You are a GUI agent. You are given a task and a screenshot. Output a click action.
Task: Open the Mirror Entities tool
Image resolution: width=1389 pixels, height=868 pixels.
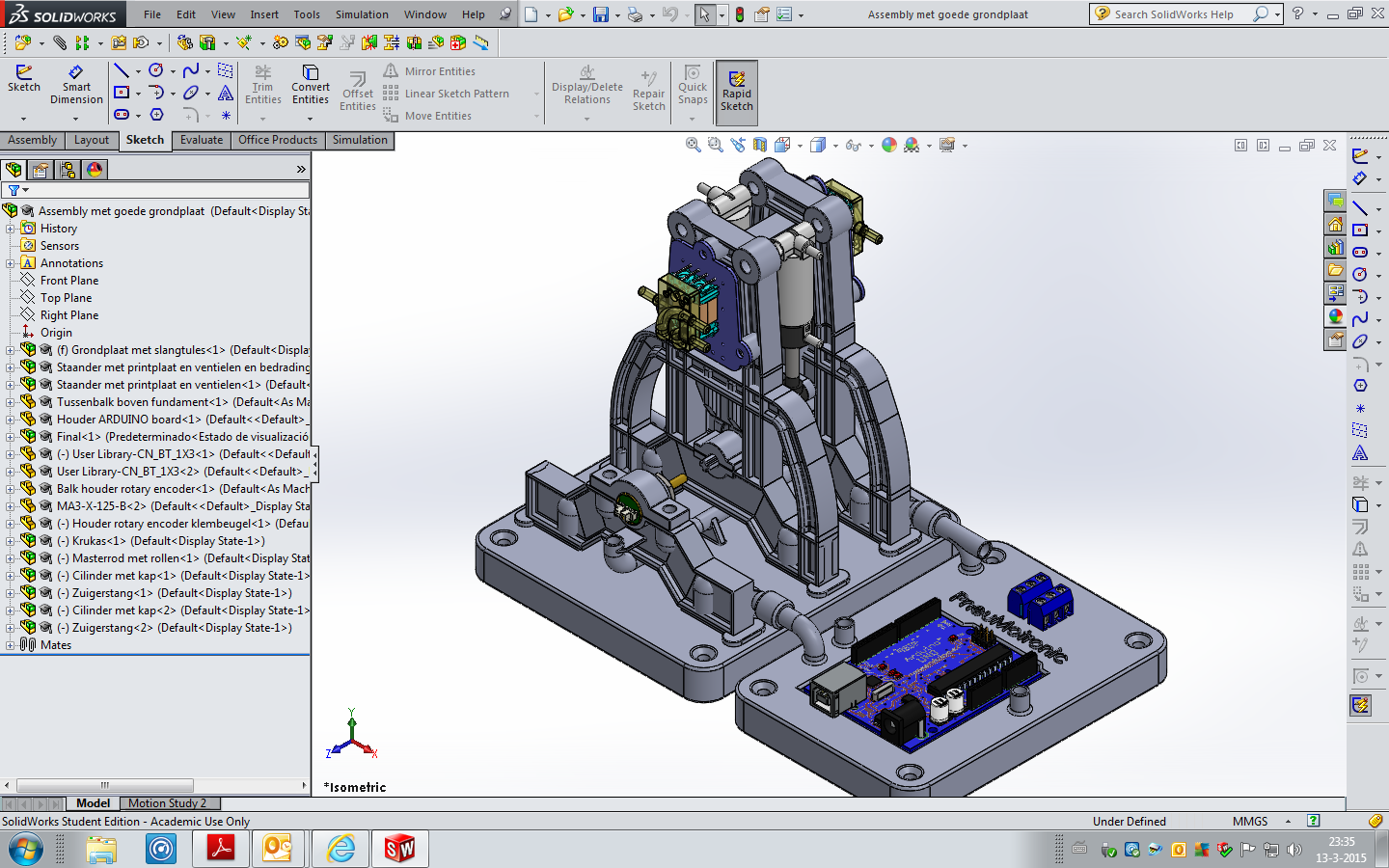click(x=429, y=71)
